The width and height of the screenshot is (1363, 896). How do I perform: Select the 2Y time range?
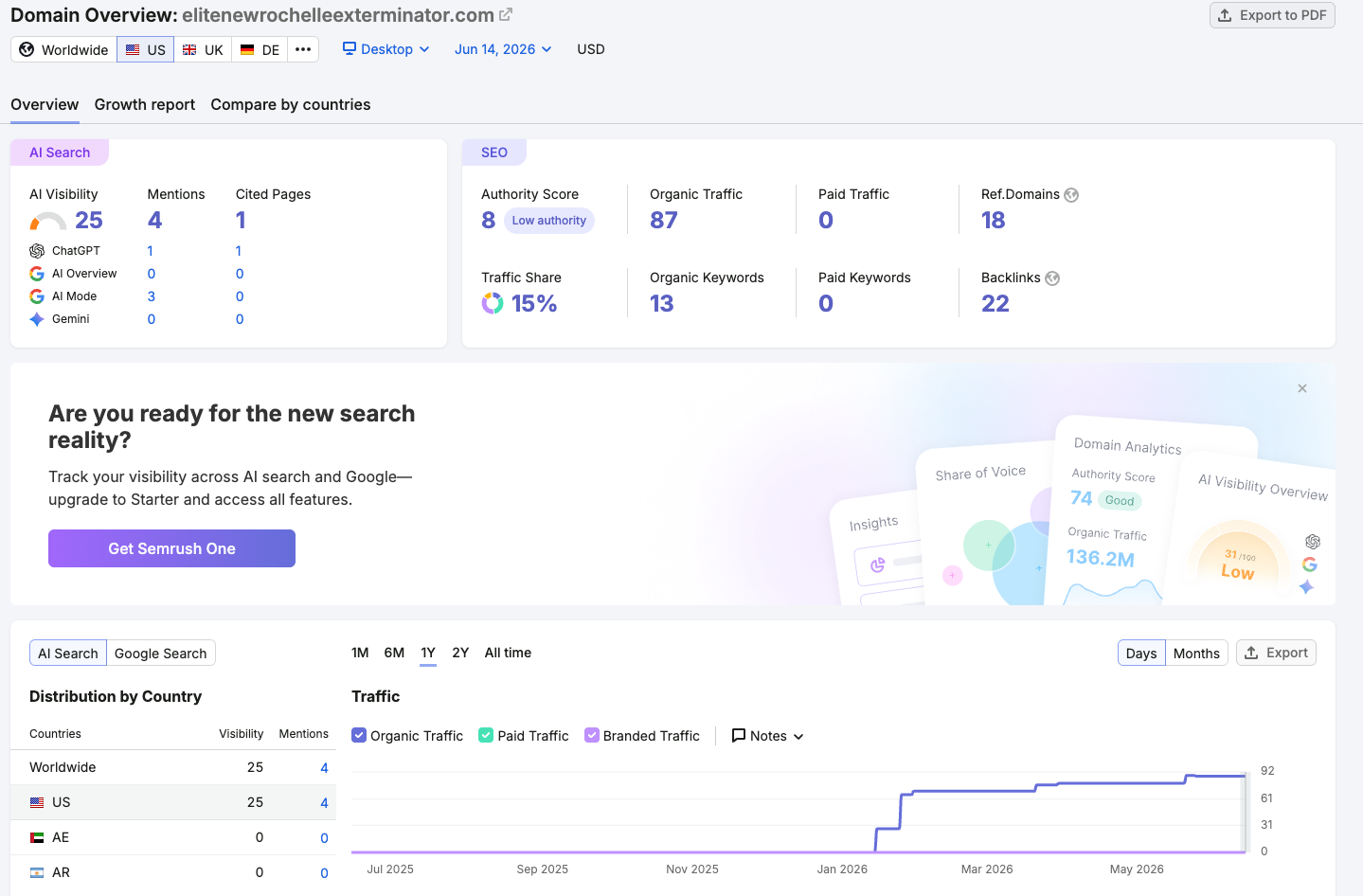[x=460, y=653]
